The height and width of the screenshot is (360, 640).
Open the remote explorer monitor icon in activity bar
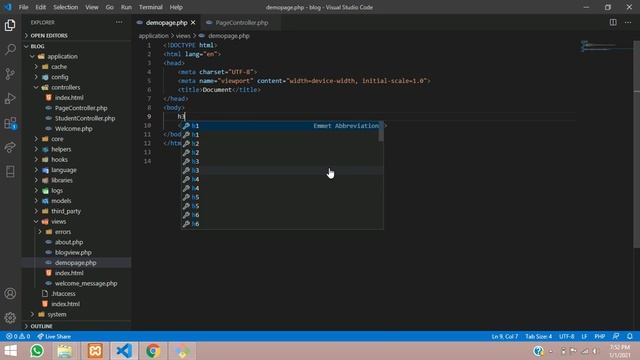pos(10,171)
